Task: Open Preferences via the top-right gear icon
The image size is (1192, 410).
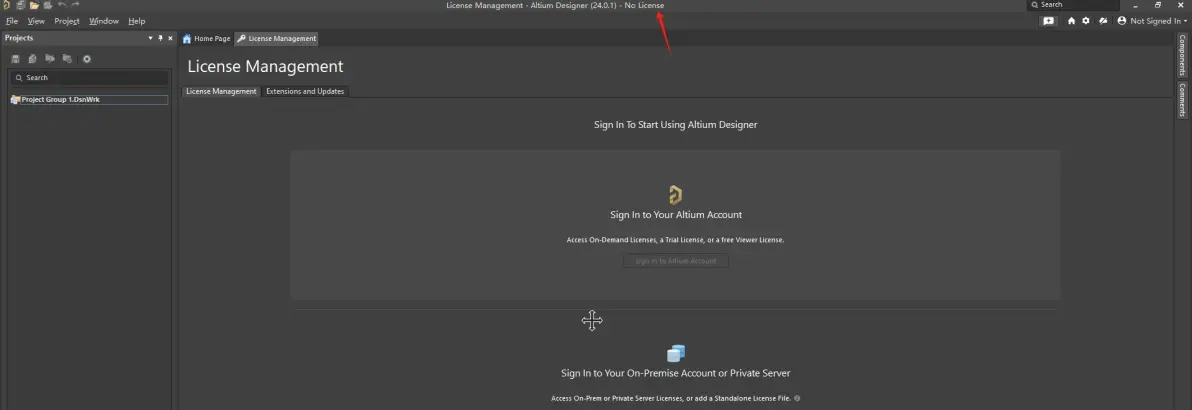Action: [x=1086, y=21]
